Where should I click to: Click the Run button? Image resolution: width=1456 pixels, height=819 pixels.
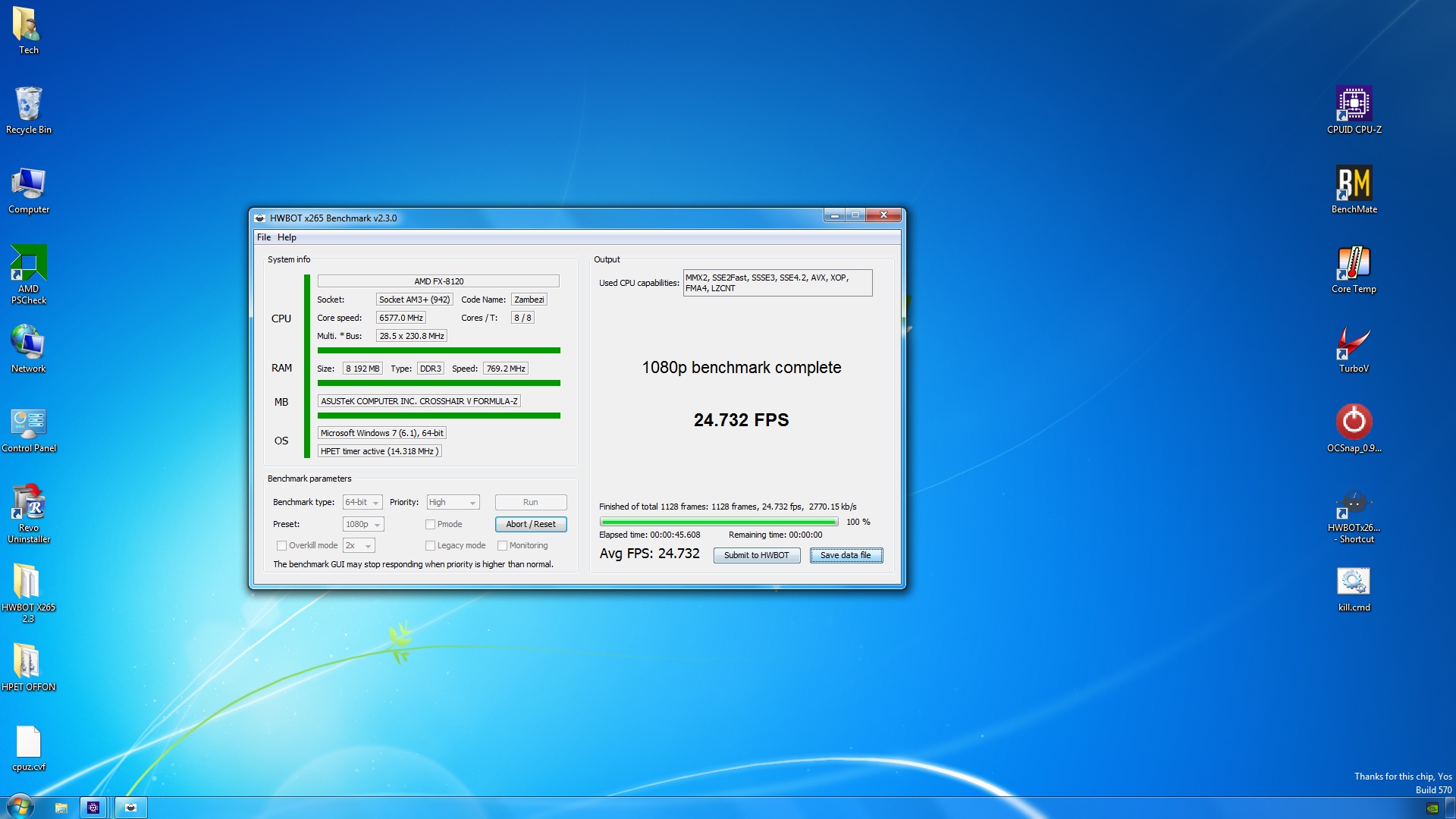531,502
